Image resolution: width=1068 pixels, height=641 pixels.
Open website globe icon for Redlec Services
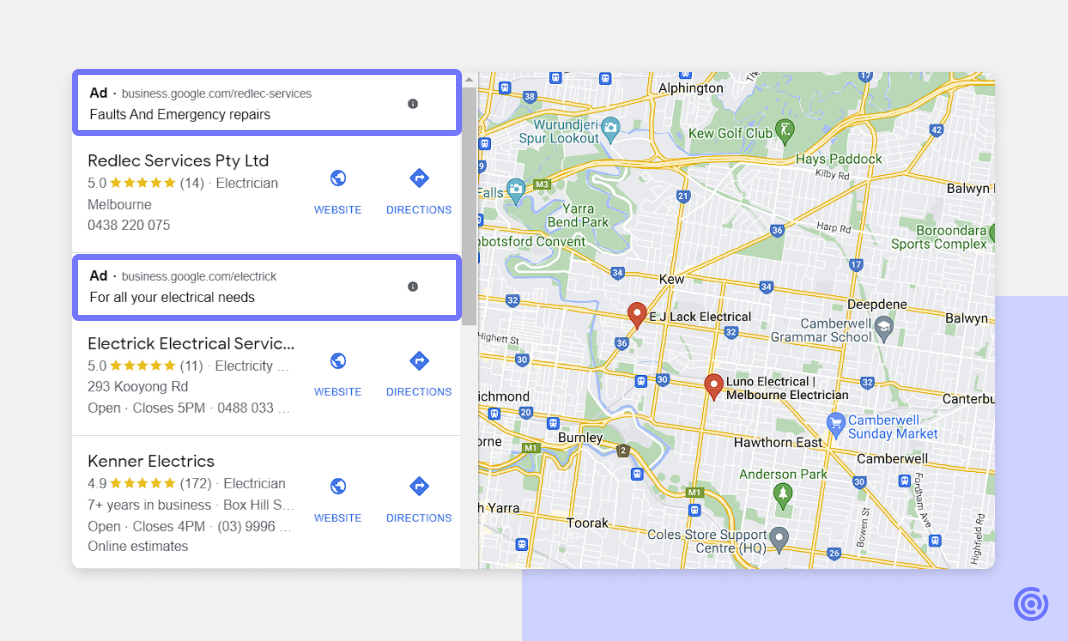click(338, 178)
